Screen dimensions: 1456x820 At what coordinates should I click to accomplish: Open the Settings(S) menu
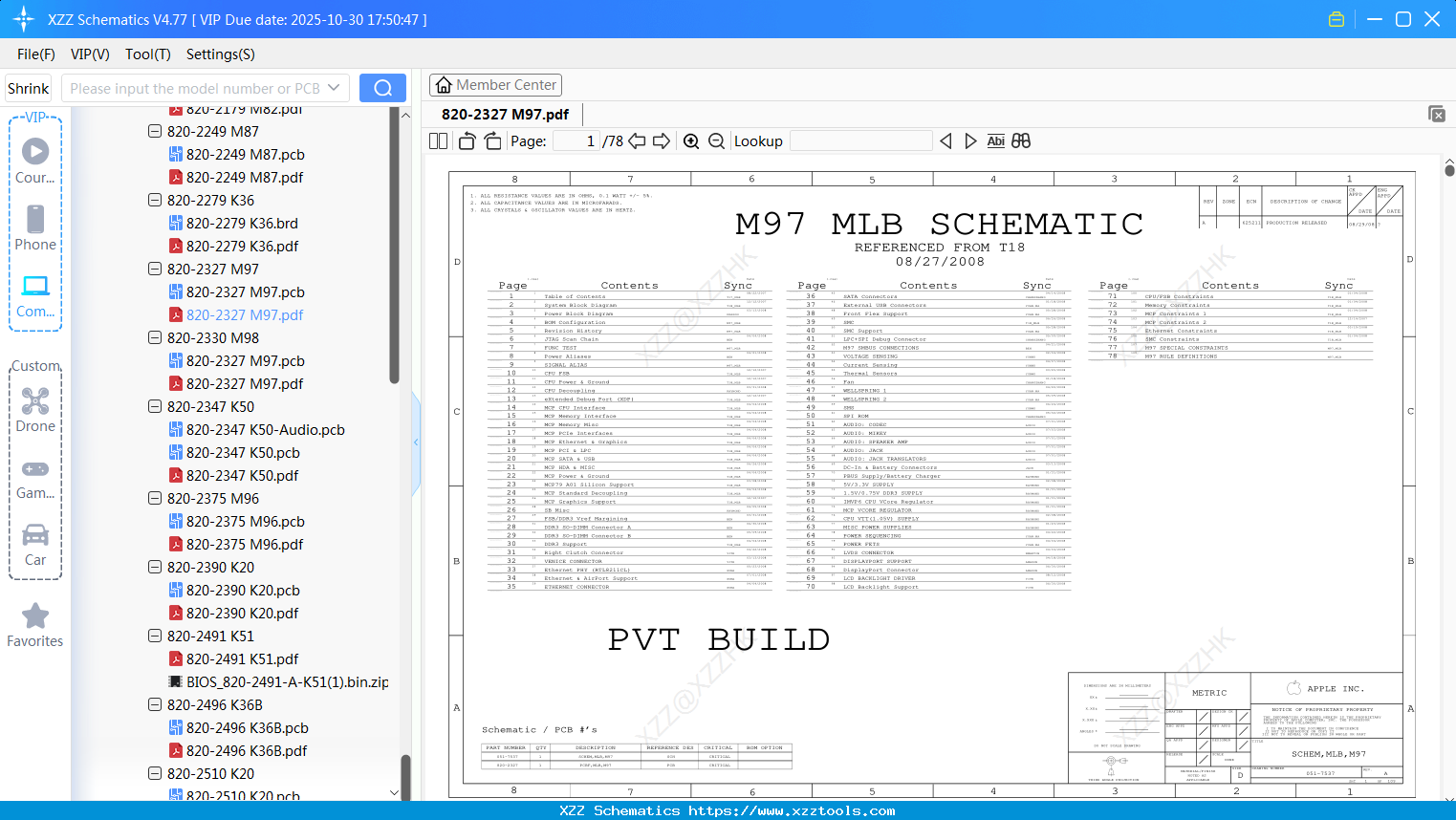coord(221,54)
